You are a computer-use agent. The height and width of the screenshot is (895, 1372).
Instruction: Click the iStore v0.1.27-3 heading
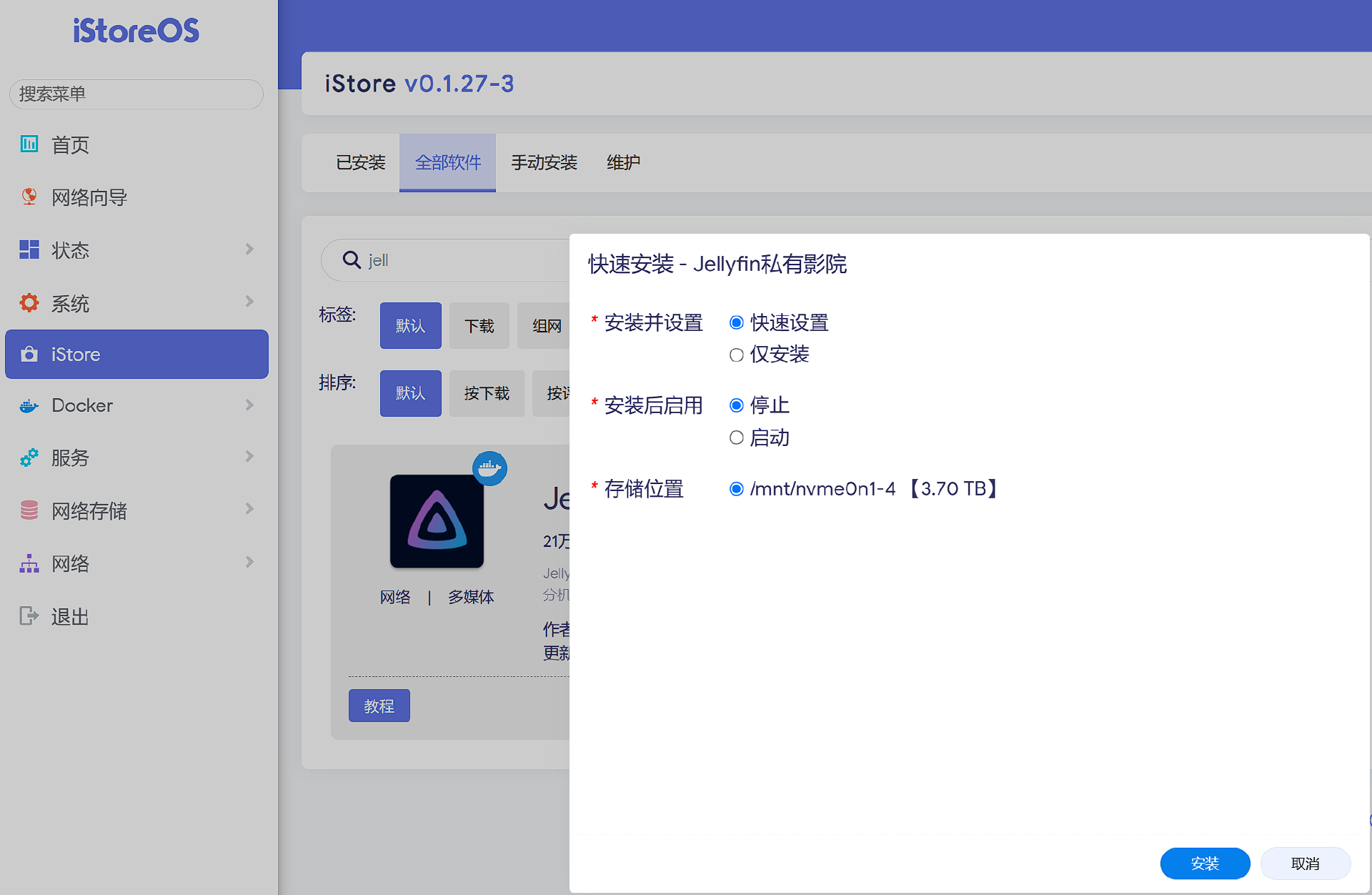pyautogui.click(x=419, y=84)
